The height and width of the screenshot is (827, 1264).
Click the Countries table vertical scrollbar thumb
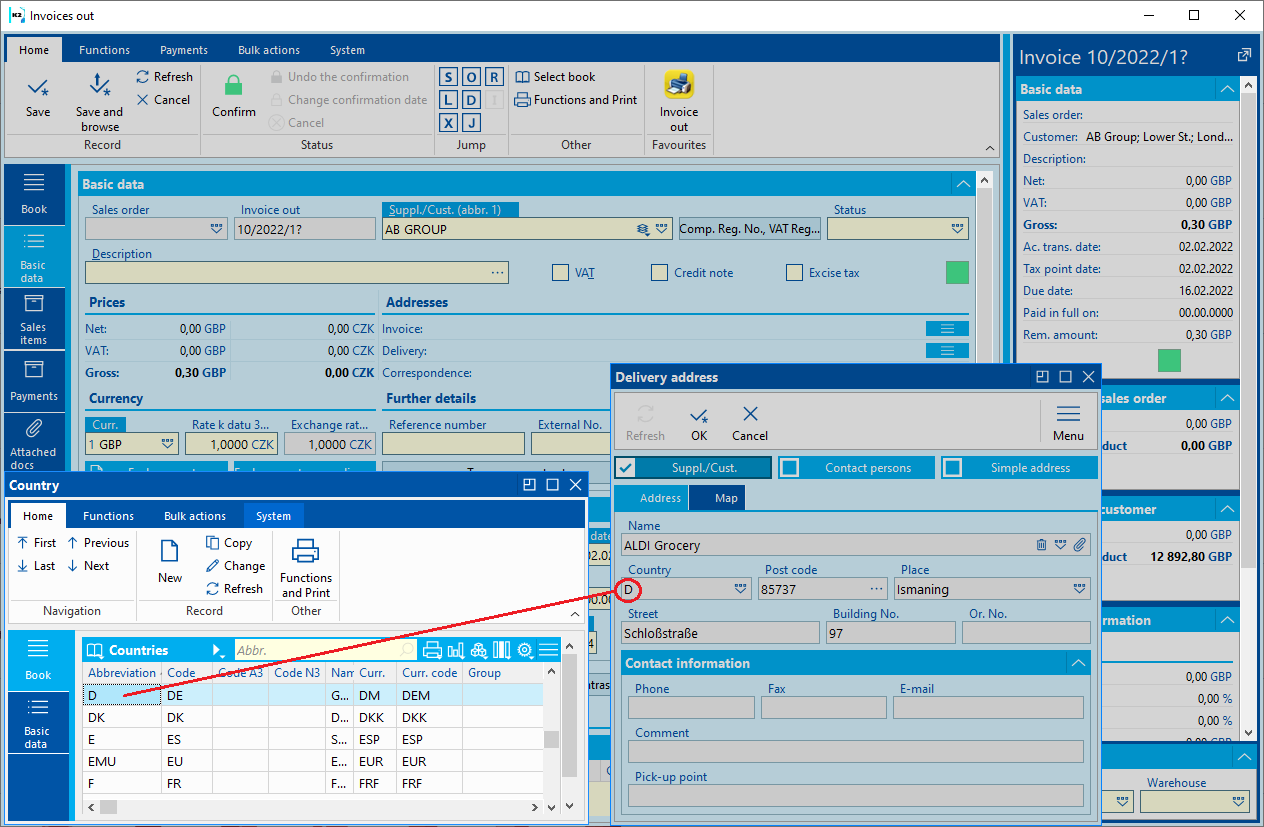pyautogui.click(x=551, y=739)
